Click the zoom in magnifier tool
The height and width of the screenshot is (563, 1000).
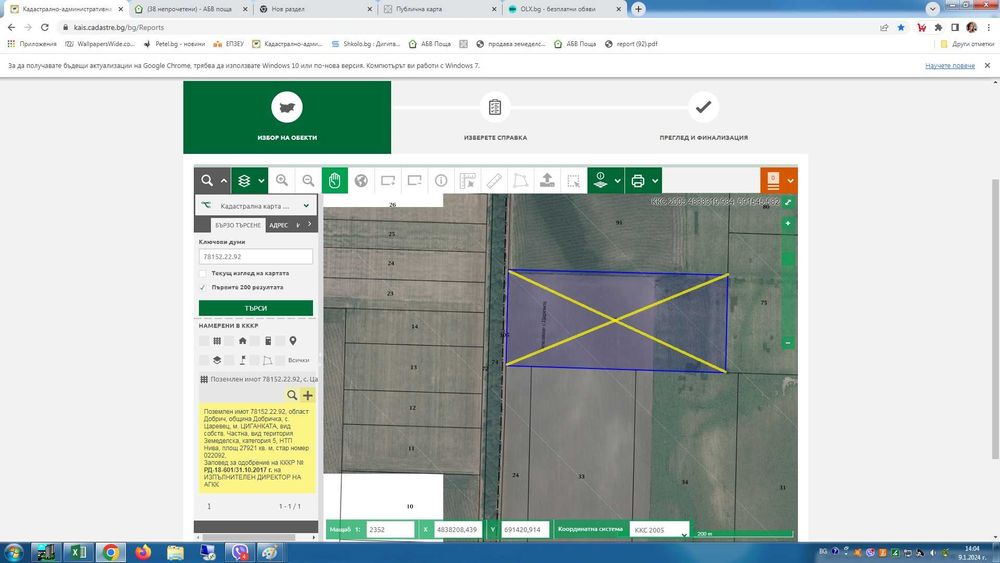pyautogui.click(x=282, y=180)
